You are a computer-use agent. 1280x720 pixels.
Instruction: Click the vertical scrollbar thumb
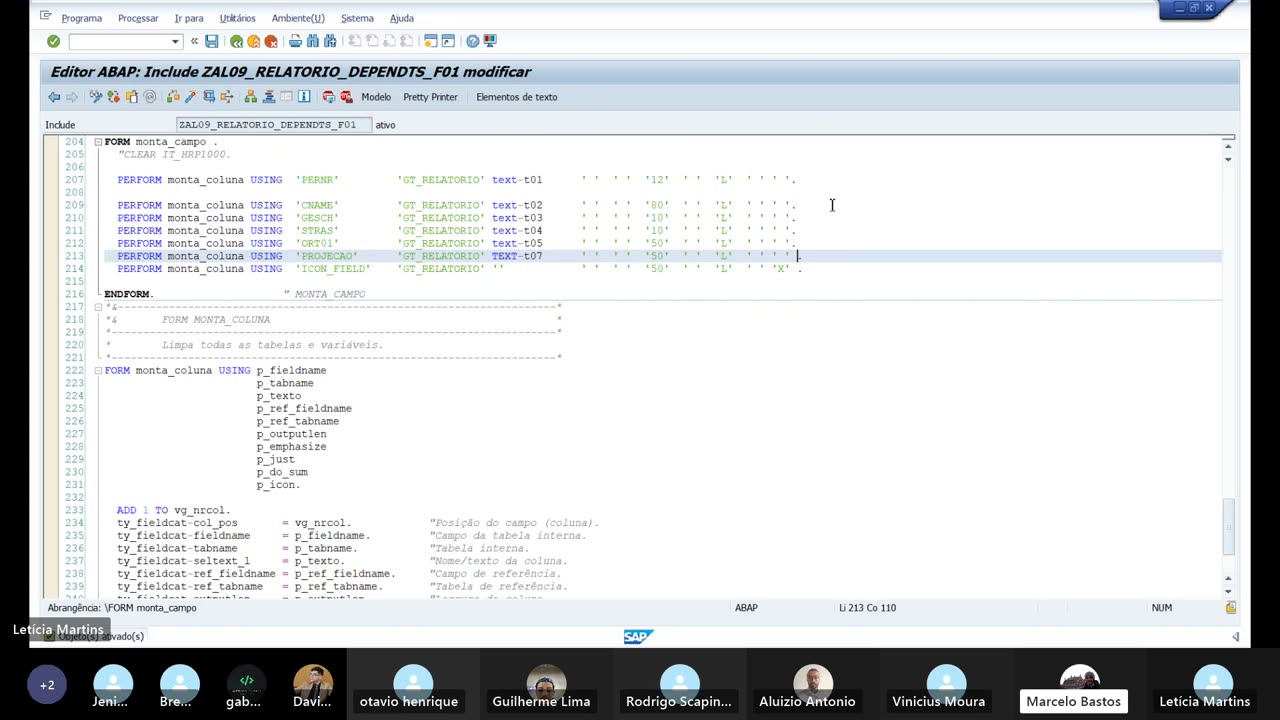pos(1228,527)
